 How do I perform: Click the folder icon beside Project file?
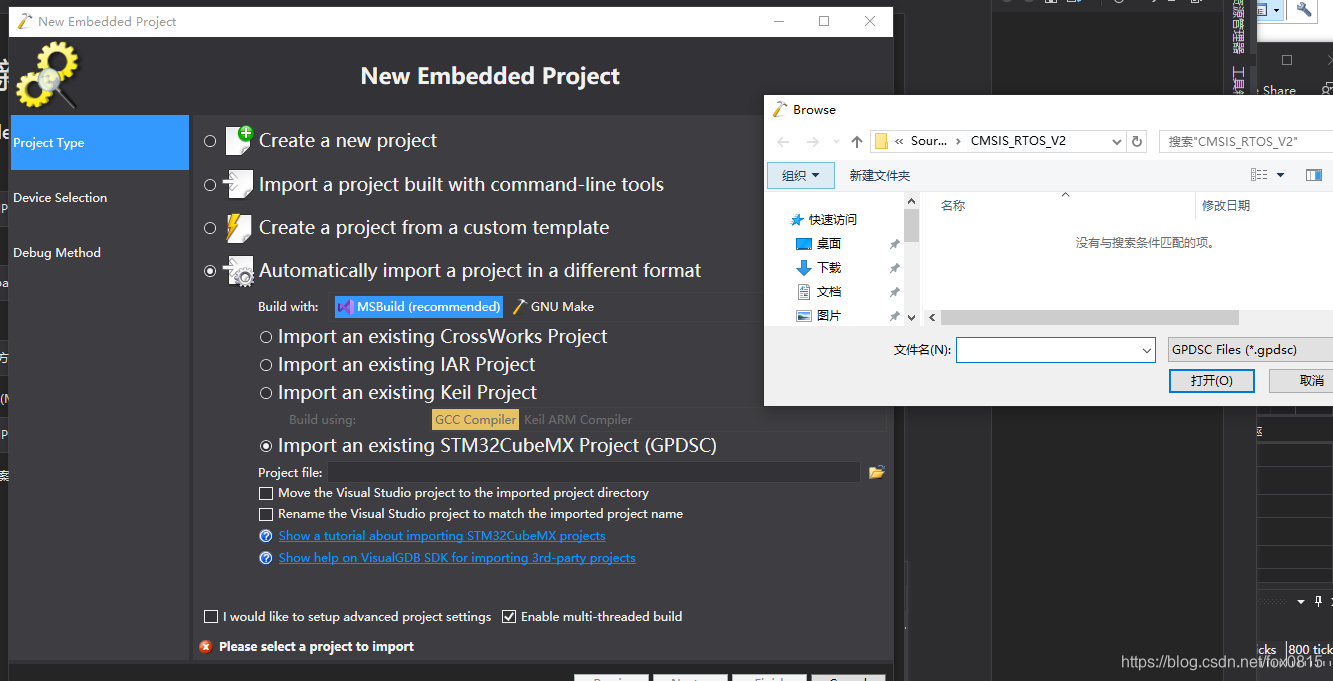click(x=877, y=472)
